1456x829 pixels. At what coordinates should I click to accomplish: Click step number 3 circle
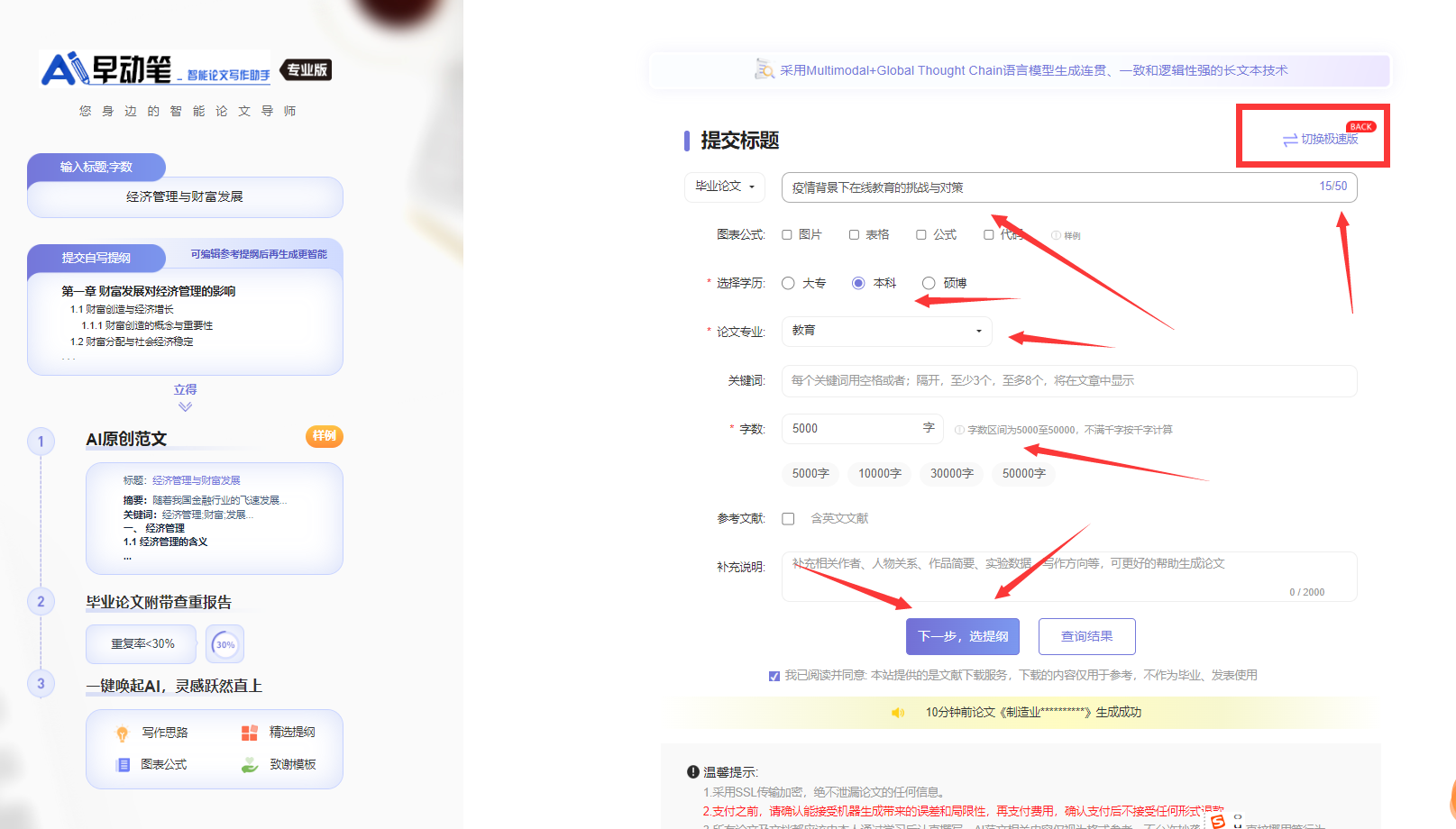[41, 684]
